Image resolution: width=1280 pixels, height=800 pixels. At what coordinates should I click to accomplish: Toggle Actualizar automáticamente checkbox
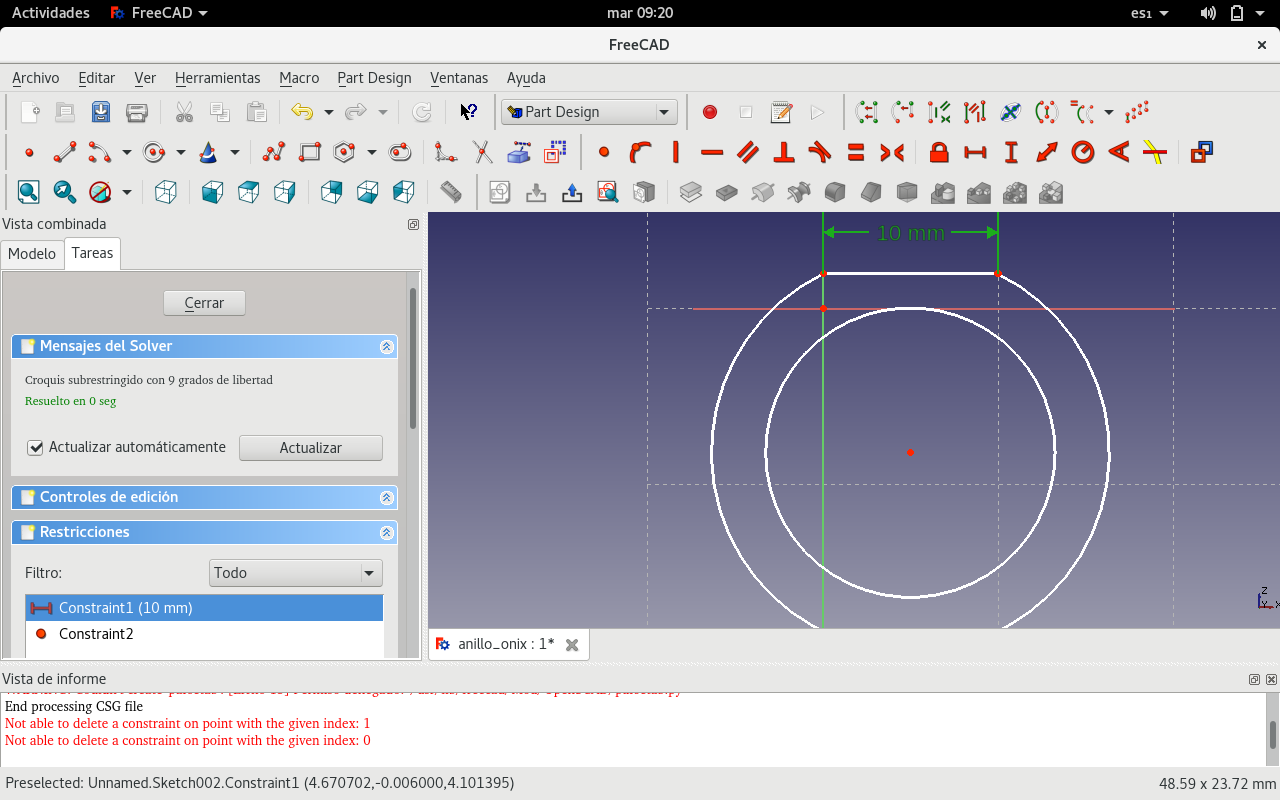36,447
